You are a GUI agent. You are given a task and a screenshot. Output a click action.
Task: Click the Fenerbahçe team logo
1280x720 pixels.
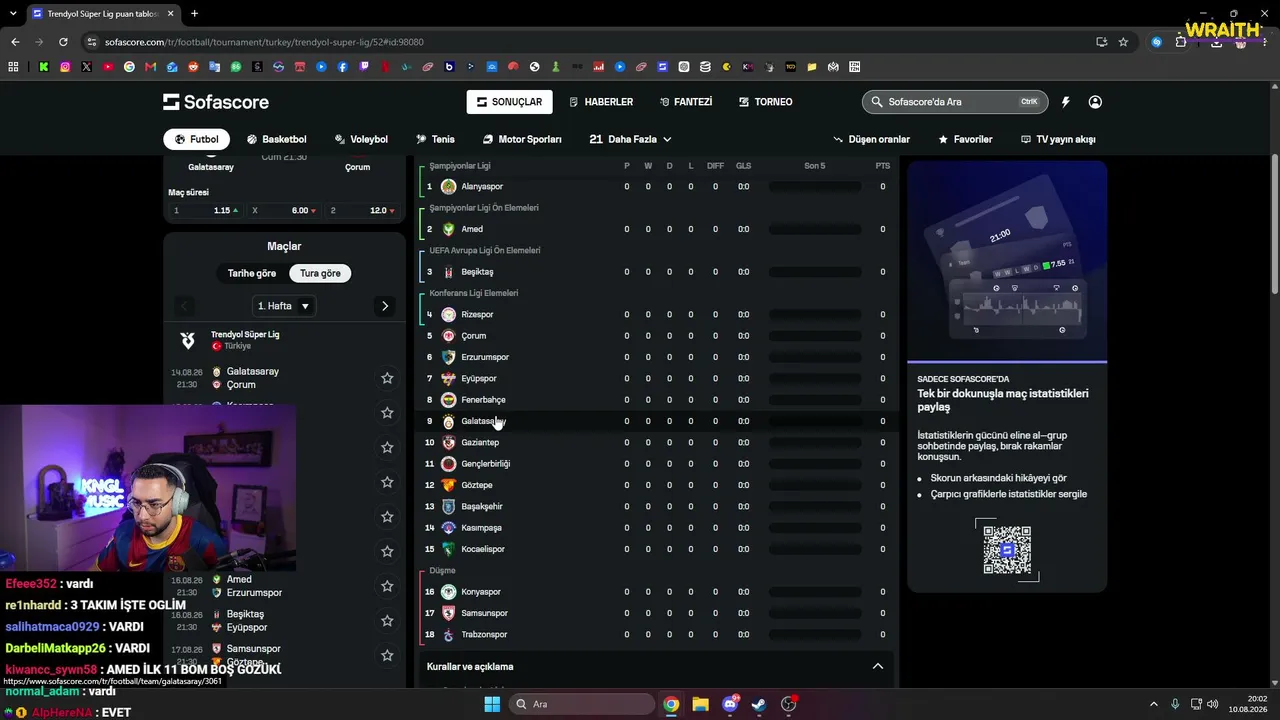coord(449,400)
